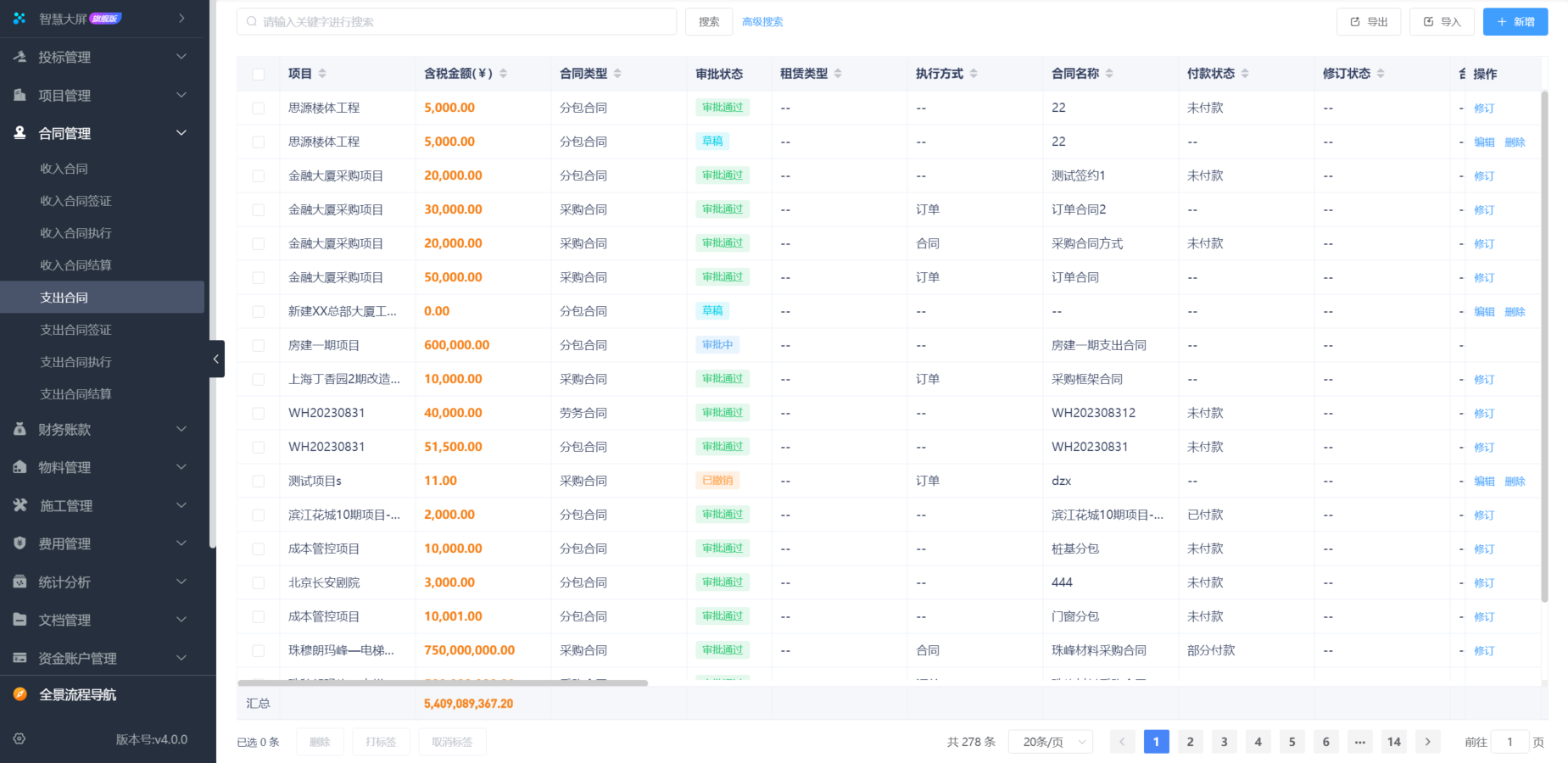Select the checkbox on 珠穆朗玛峰—电梯 row

[259, 650]
